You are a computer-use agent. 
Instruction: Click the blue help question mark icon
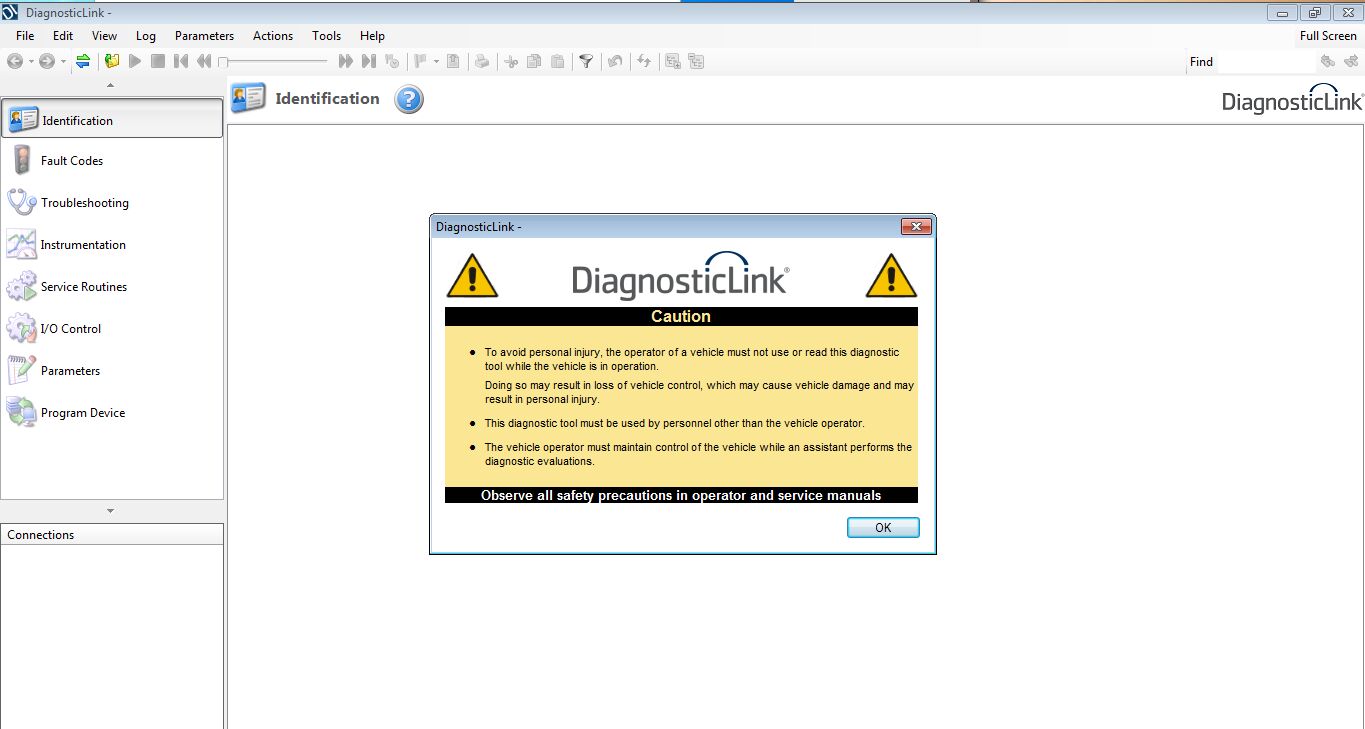click(x=409, y=99)
